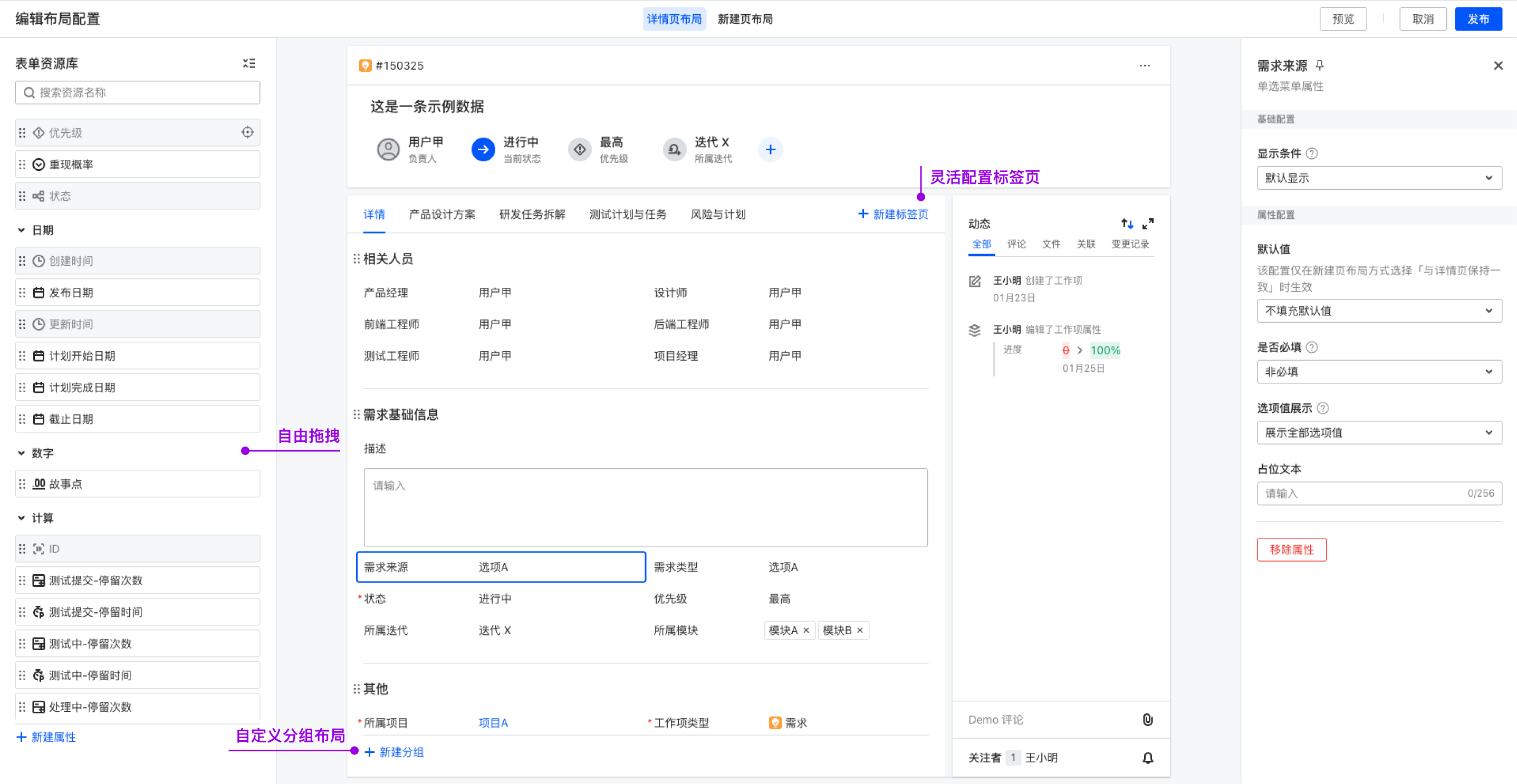Collapse the form resource library groups icon
The width and height of the screenshot is (1517, 784).
(248, 63)
